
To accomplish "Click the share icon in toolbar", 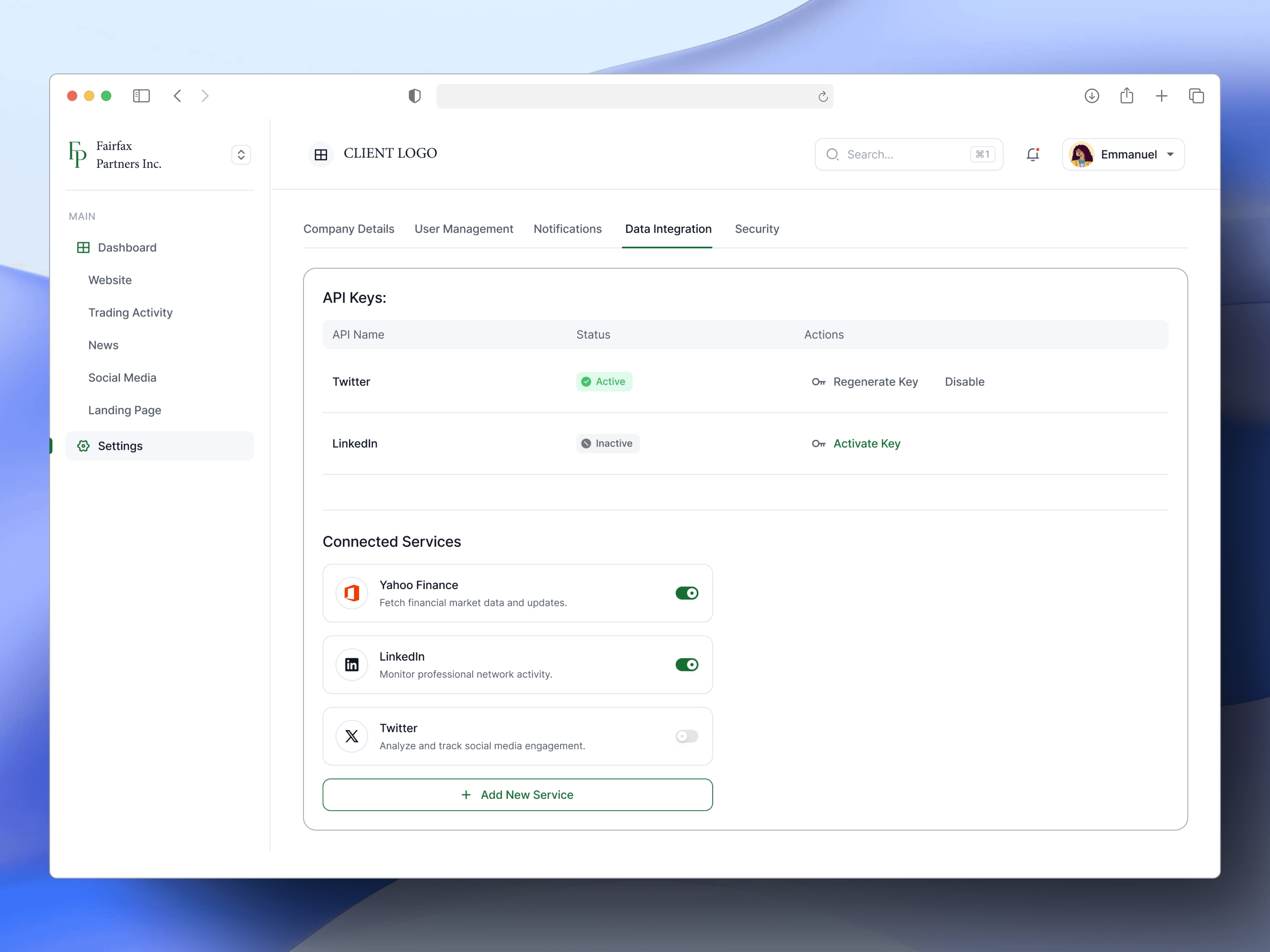I will click(1126, 96).
